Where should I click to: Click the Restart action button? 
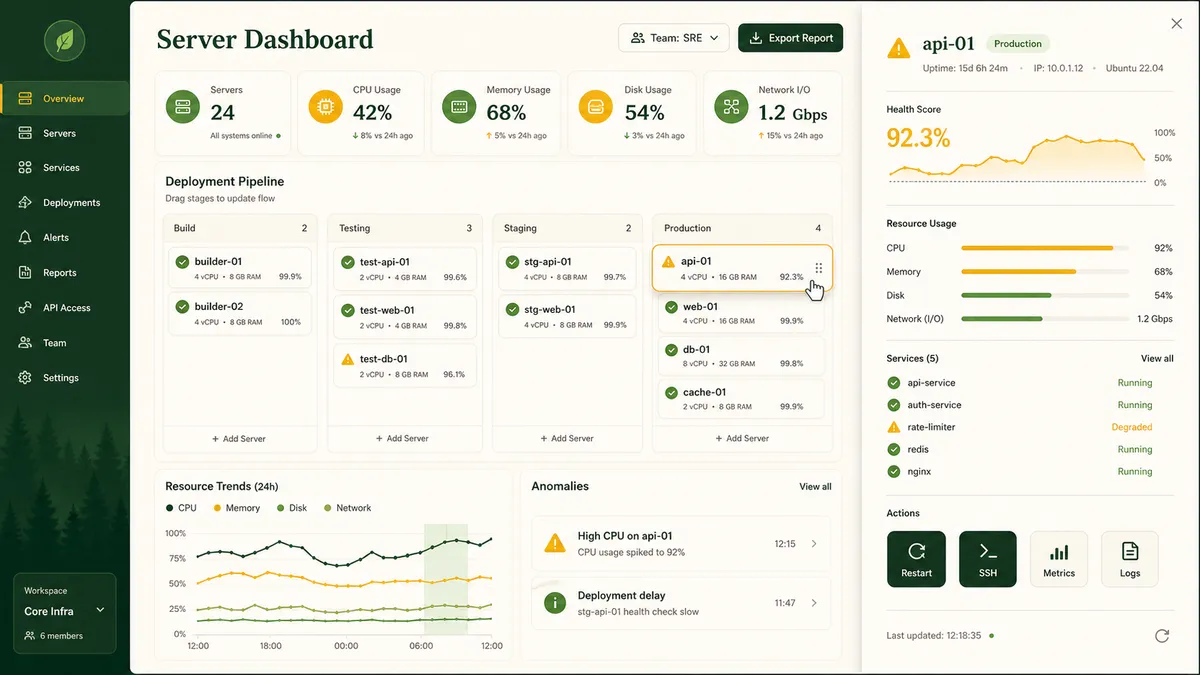pos(916,559)
